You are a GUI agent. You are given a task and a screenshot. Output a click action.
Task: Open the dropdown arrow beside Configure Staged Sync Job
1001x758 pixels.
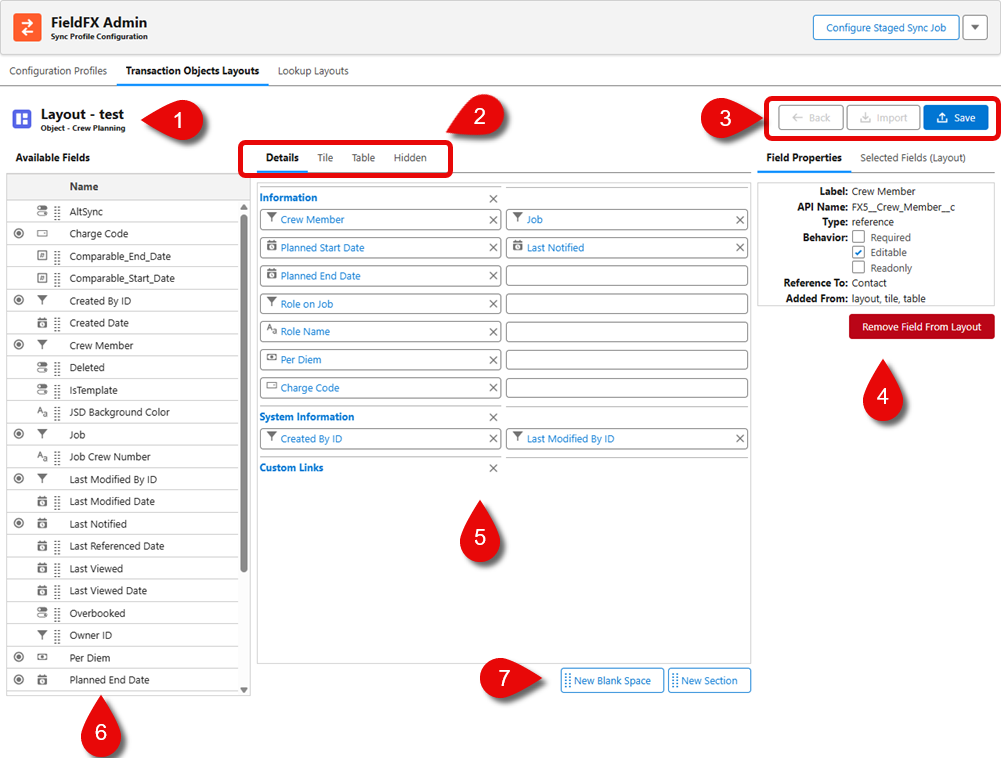click(974, 27)
